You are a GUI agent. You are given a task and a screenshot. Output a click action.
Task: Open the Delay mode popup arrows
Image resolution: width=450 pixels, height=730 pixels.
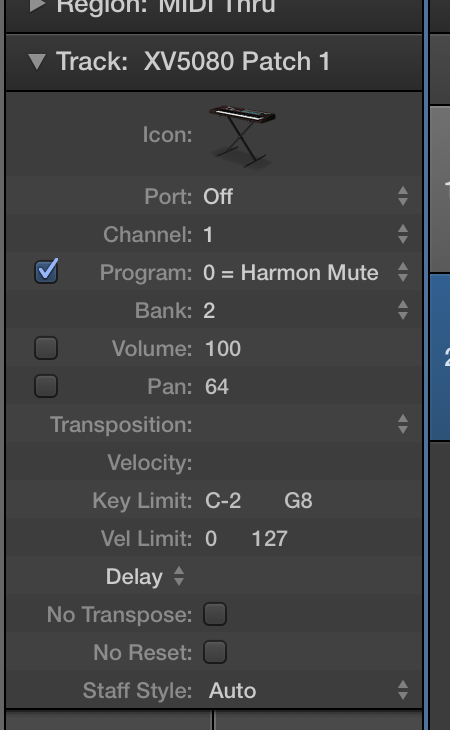179,576
